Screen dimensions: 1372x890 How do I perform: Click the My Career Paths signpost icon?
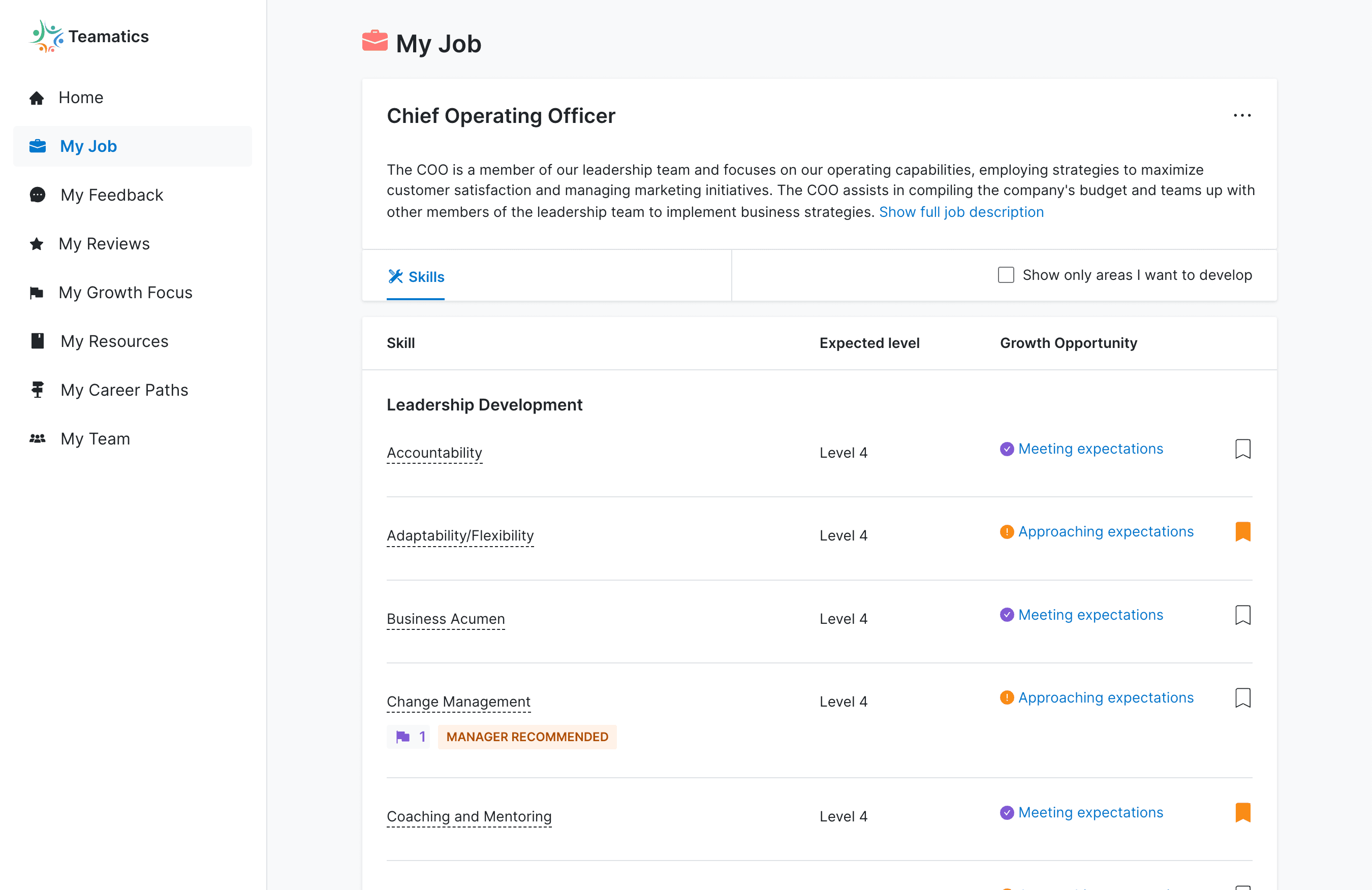pos(38,390)
